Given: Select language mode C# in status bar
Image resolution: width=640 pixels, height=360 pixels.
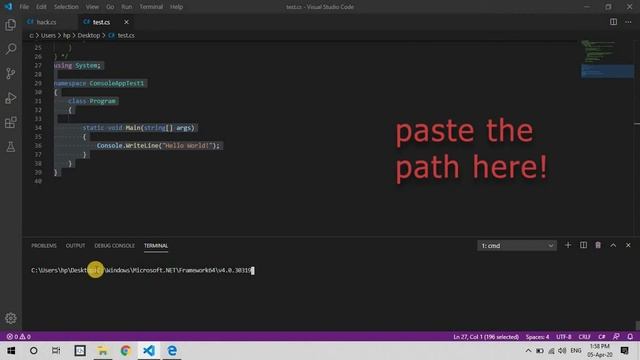Looking at the screenshot, I should coord(602,337).
